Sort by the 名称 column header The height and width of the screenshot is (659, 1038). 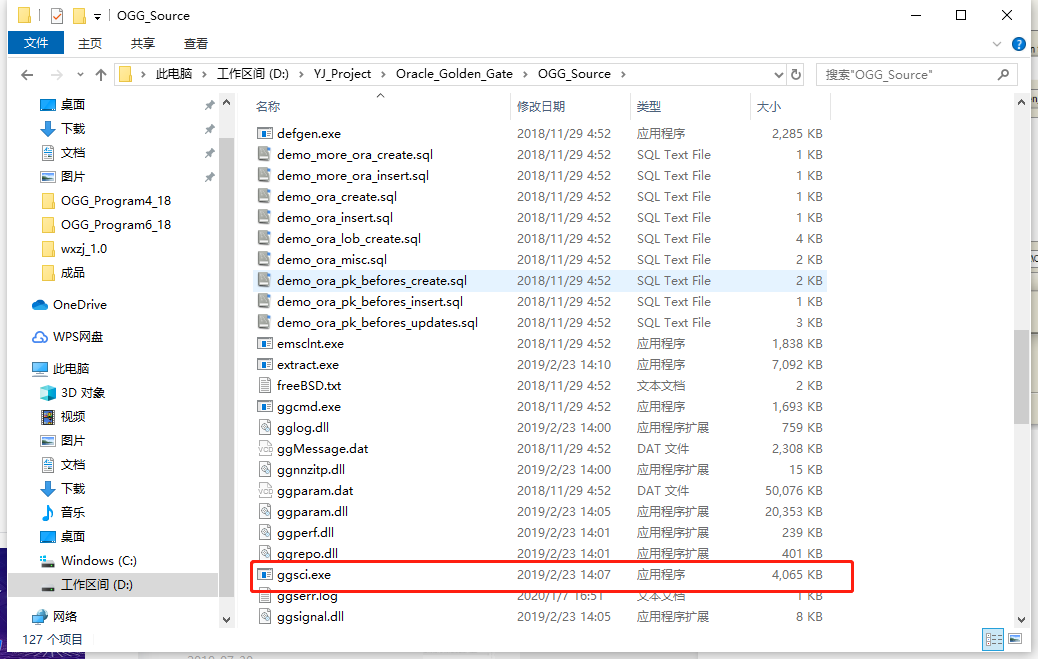point(268,107)
